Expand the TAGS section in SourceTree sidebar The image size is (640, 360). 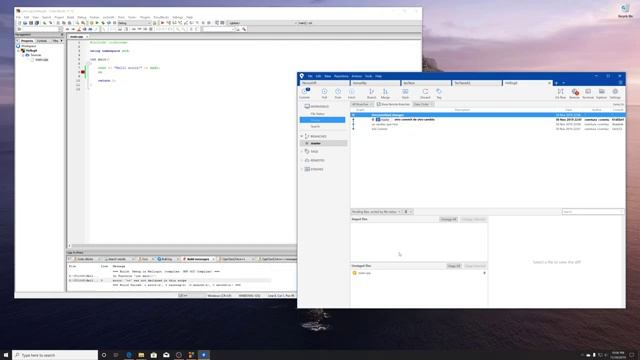tap(302, 151)
